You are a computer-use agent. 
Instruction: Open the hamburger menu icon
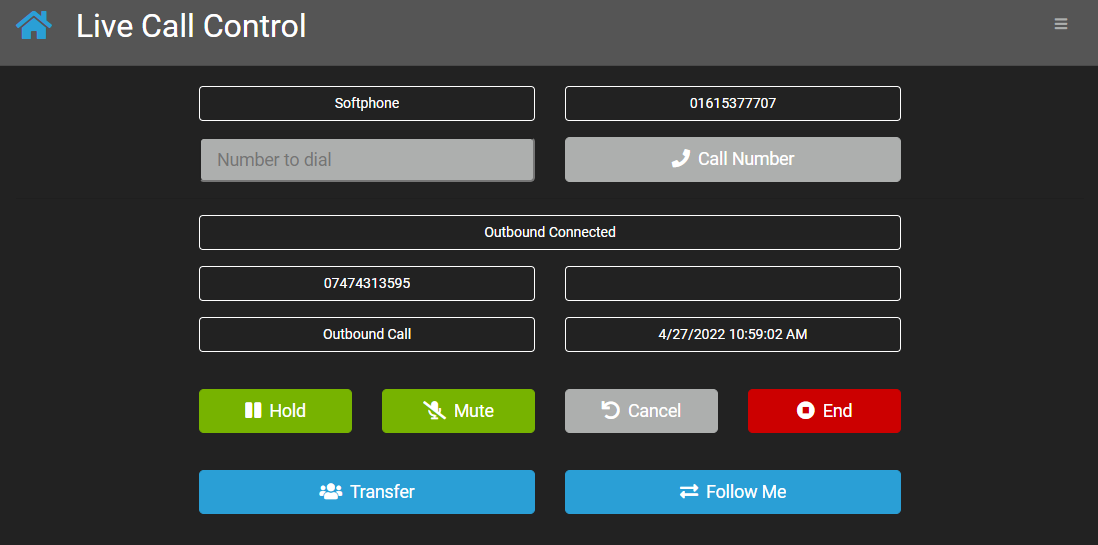click(1061, 24)
